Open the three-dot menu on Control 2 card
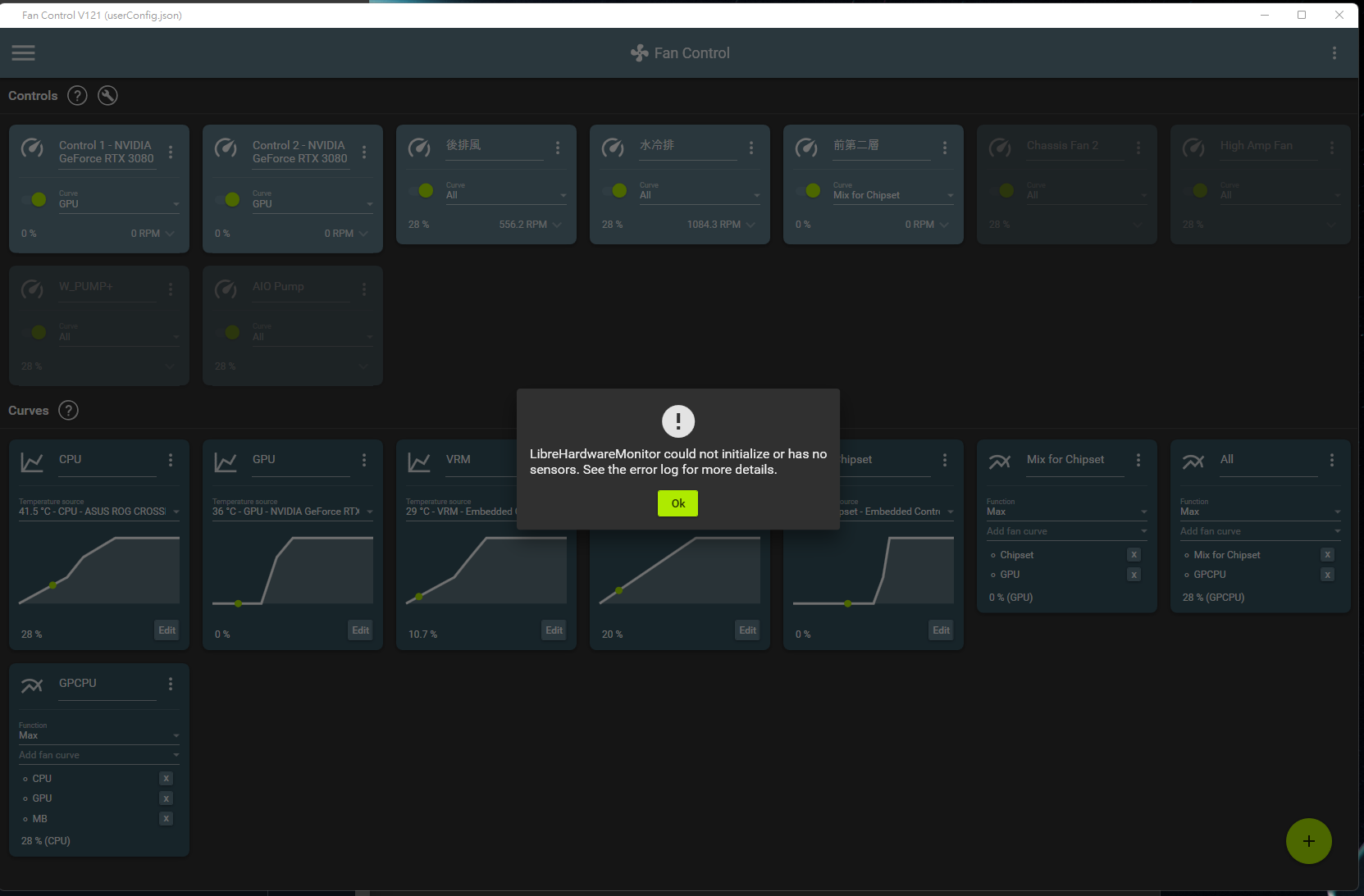This screenshot has width=1364, height=896. click(x=364, y=151)
